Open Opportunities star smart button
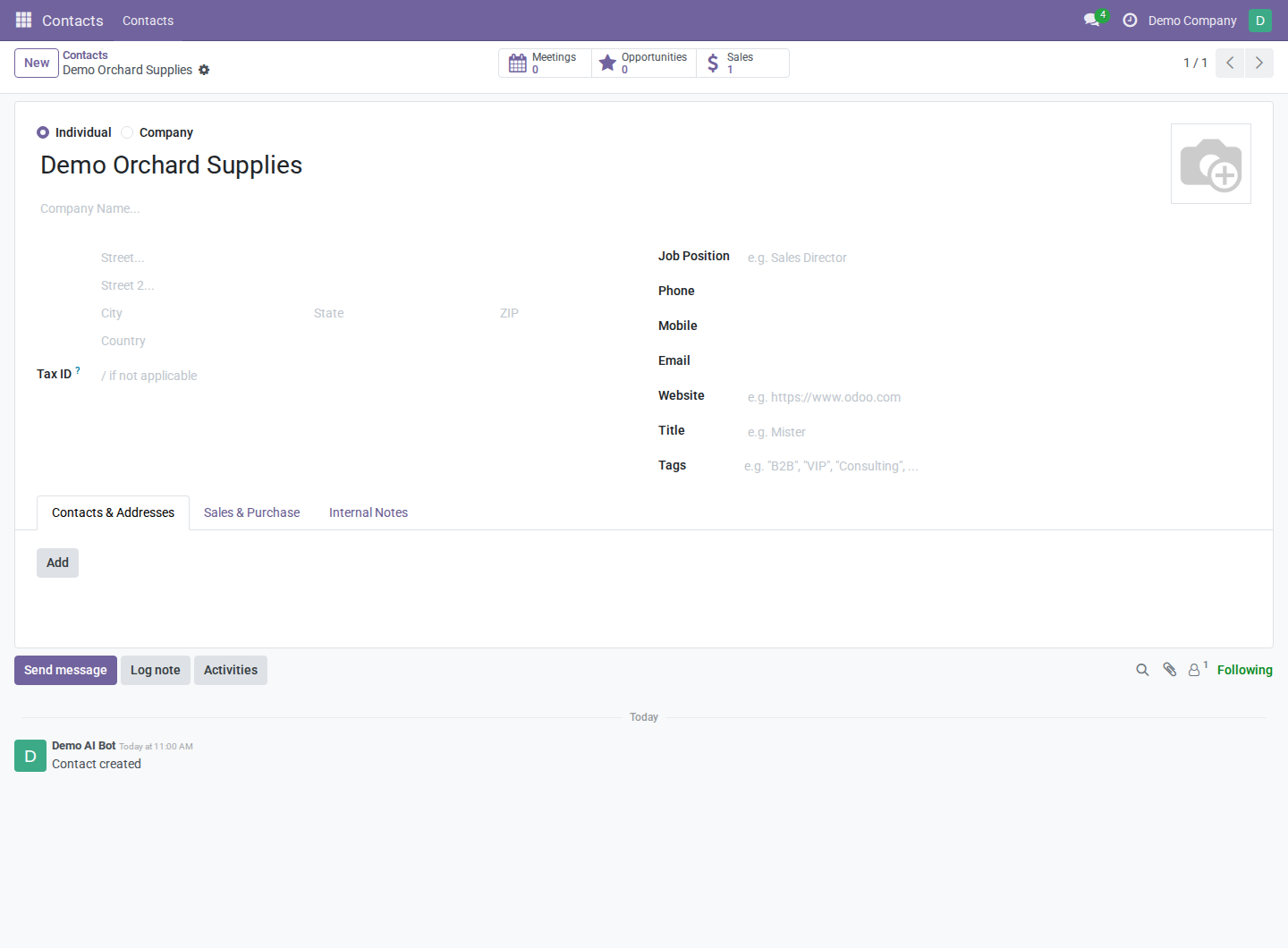Image resolution: width=1288 pixels, height=948 pixels. [x=644, y=63]
